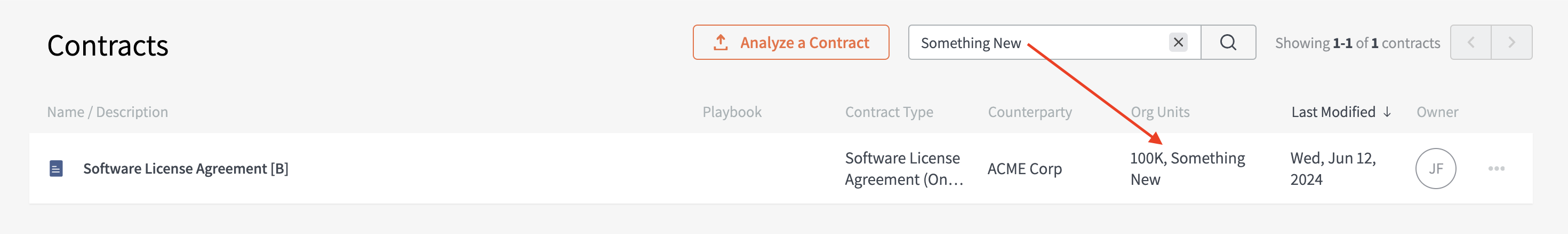
Task: Click the Org Units column header
Action: [1159, 112]
